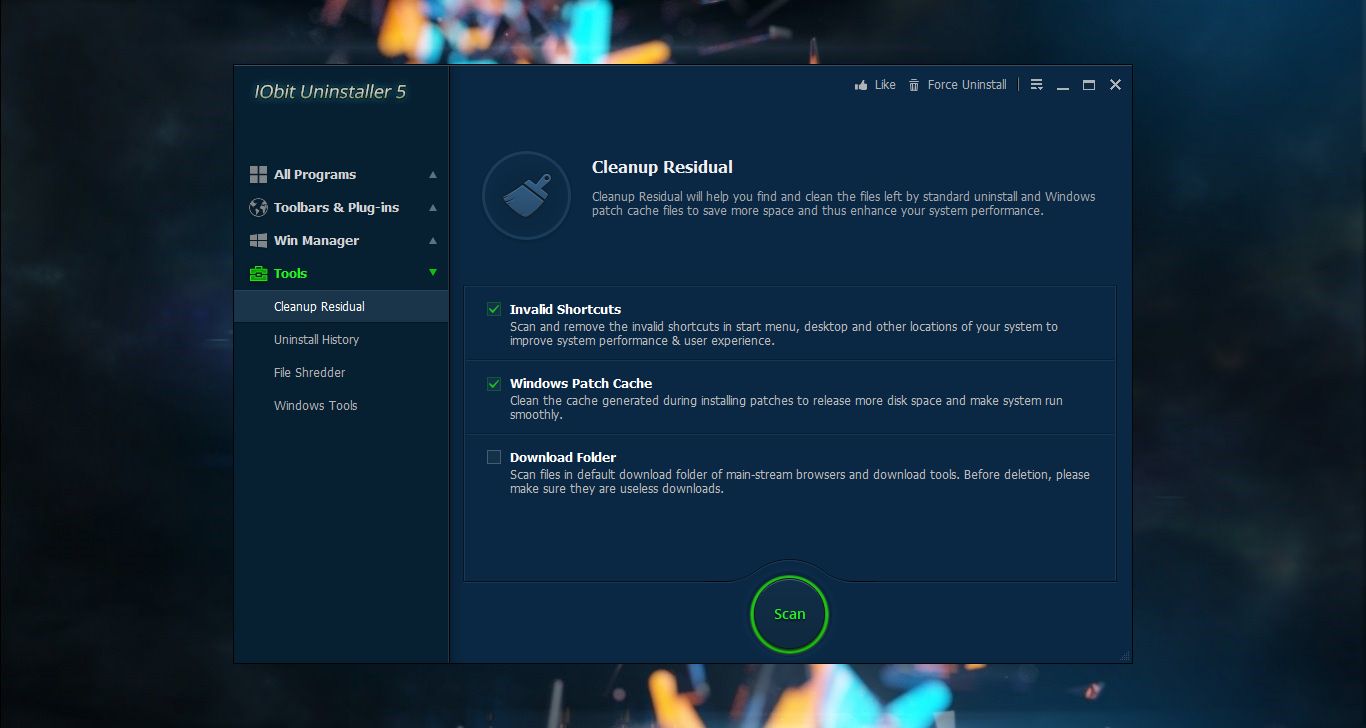Close the IObit Uninstaller window

tap(1115, 85)
